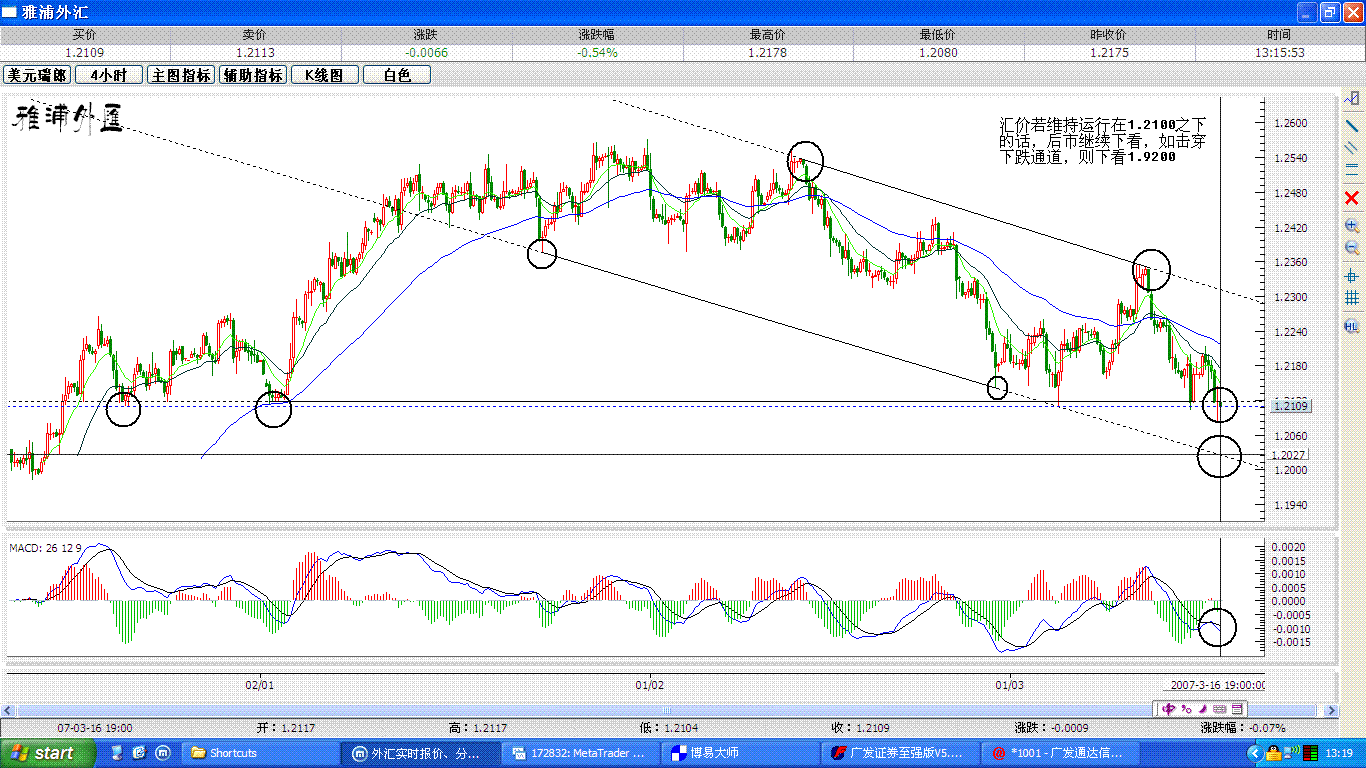The image size is (1366, 768).
Task: Select the trend line drawing tool
Action: click(1352, 125)
